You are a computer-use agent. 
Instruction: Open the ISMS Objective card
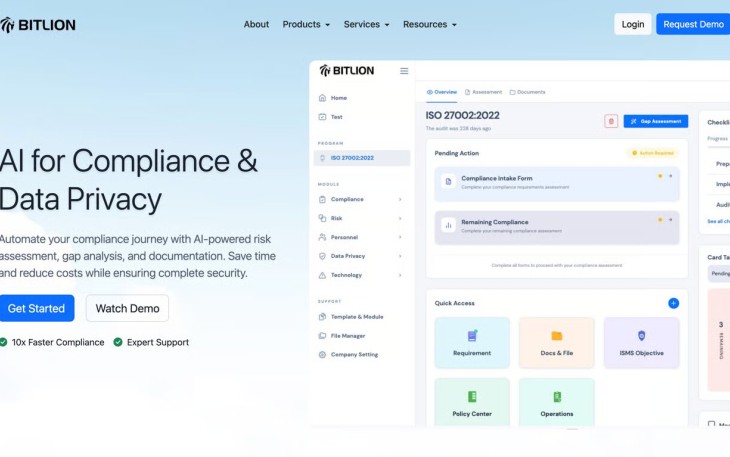[x=642, y=343]
